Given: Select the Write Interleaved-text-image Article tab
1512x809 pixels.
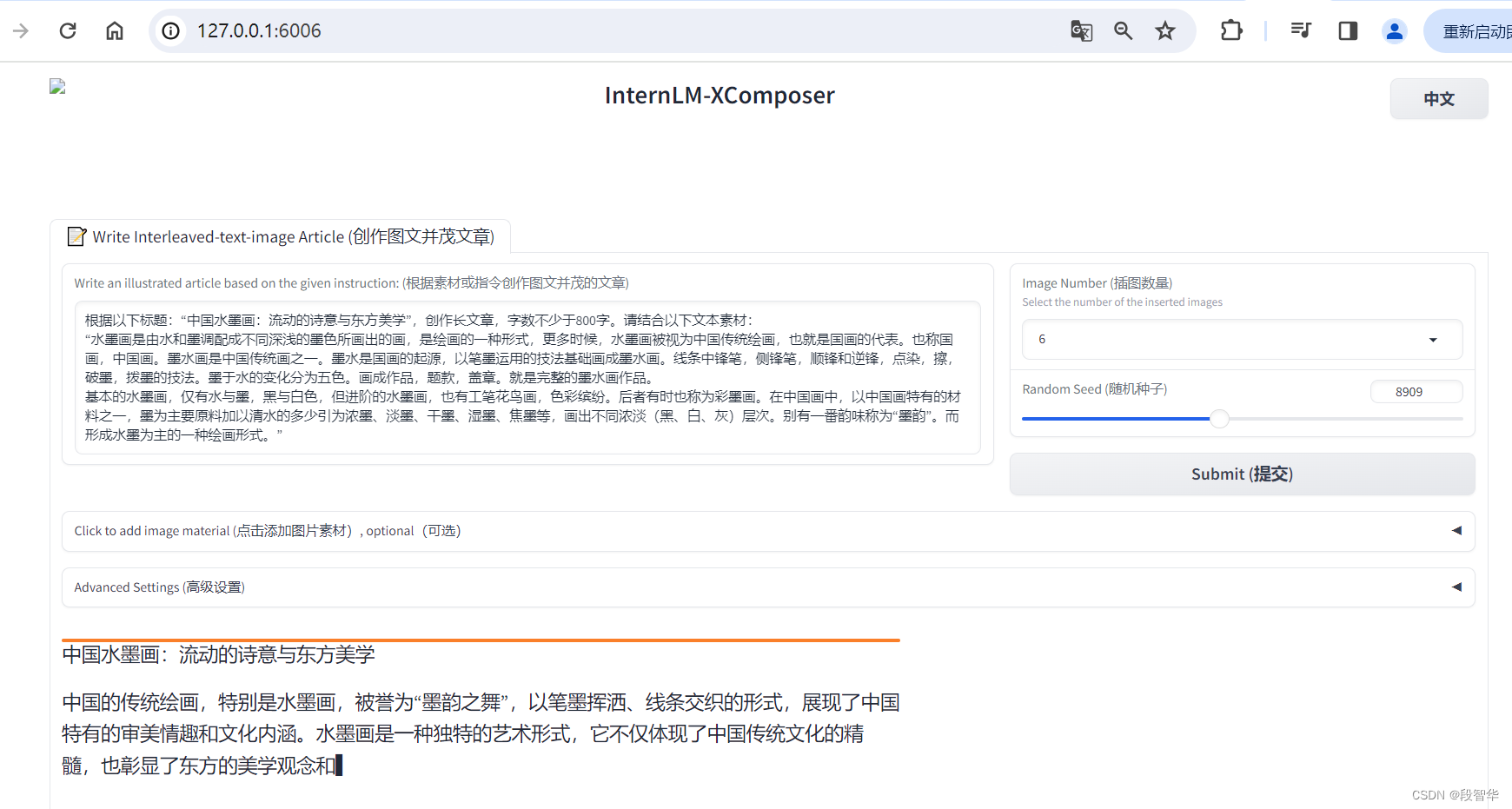Looking at the screenshot, I should pos(280,236).
